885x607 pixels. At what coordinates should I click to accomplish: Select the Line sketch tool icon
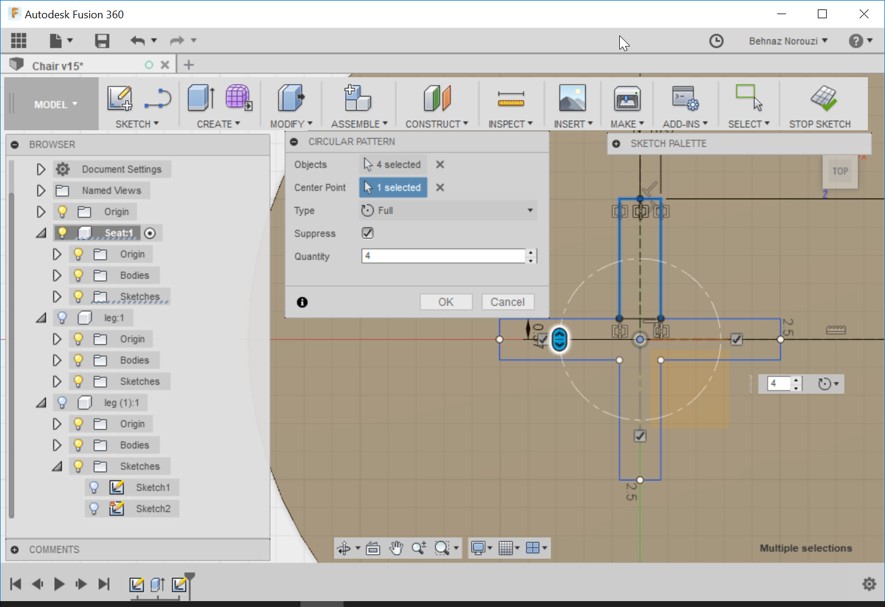[x=157, y=98]
